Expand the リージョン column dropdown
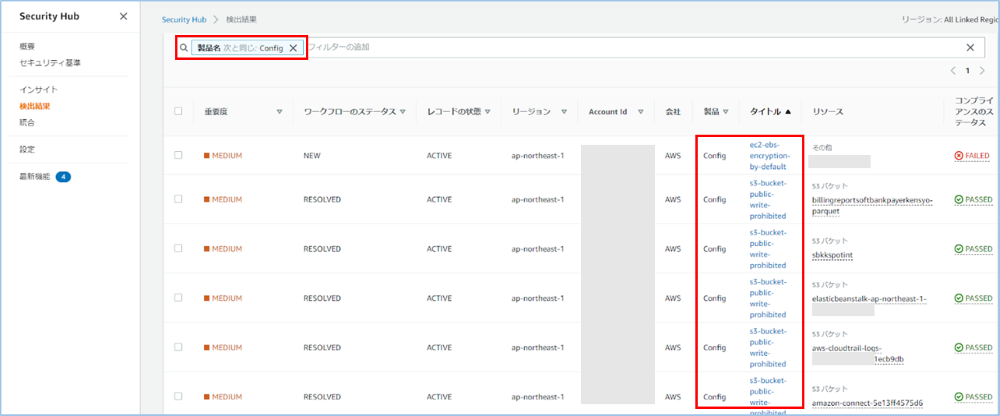Image resolution: width=1000 pixels, height=416 pixels. coord(564,112)
